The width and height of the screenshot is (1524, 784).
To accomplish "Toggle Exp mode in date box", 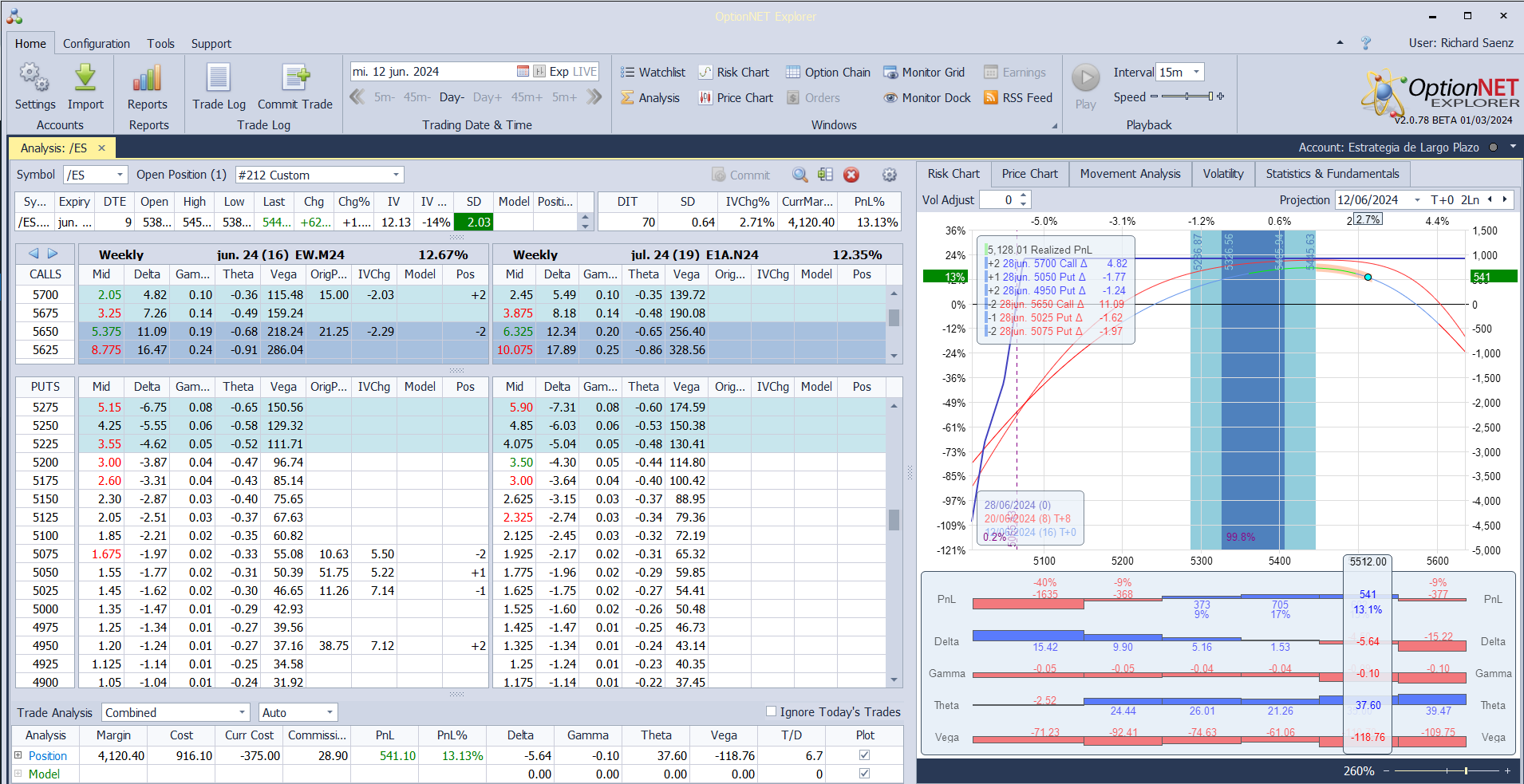I will pos(559,71).
